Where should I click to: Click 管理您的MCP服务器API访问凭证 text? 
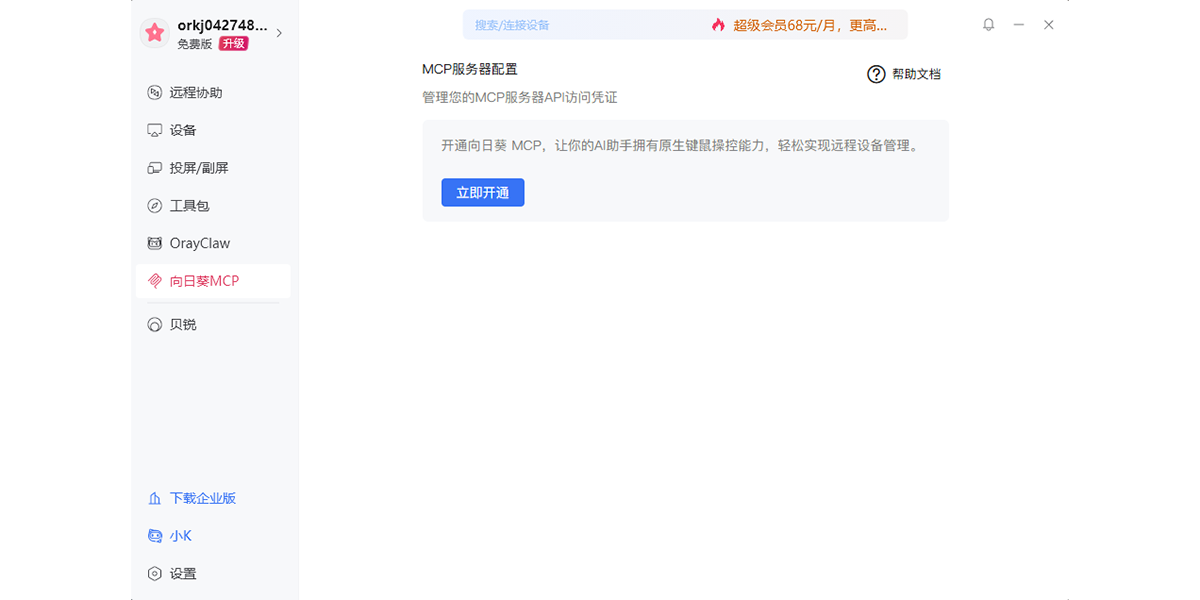click(x=520, y=97)
